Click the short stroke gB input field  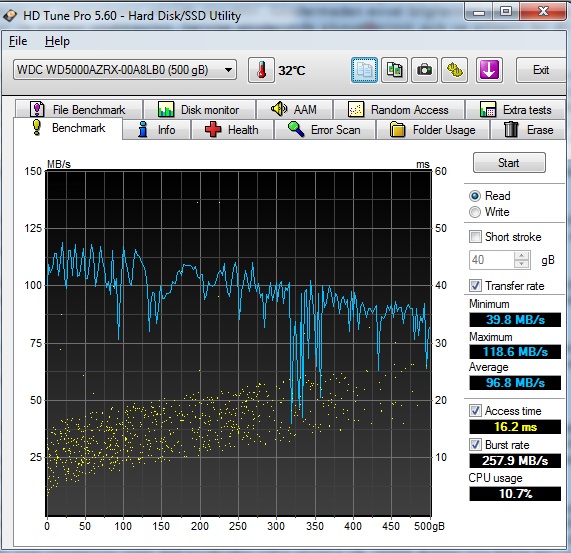tap(492, 260)
